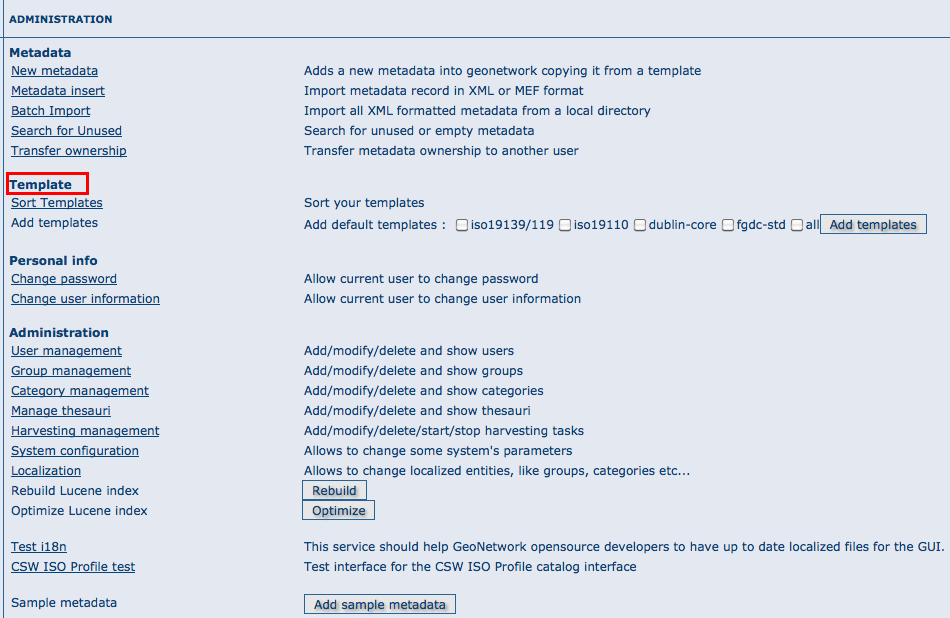Image resolution: width=950 pixels, height=618 pixels.
Task: Open the Sort Templates link
Action: pyautogui.click(x=56, y=203)
